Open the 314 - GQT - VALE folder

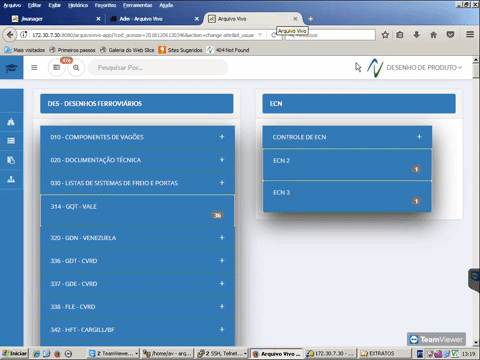(x=137, y=211)
